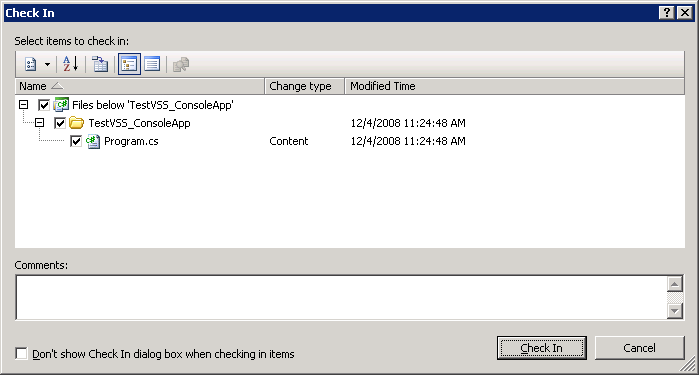Click inside the Comments text box
The height and width of the screenshot is (375, 699).
point(341,297)
